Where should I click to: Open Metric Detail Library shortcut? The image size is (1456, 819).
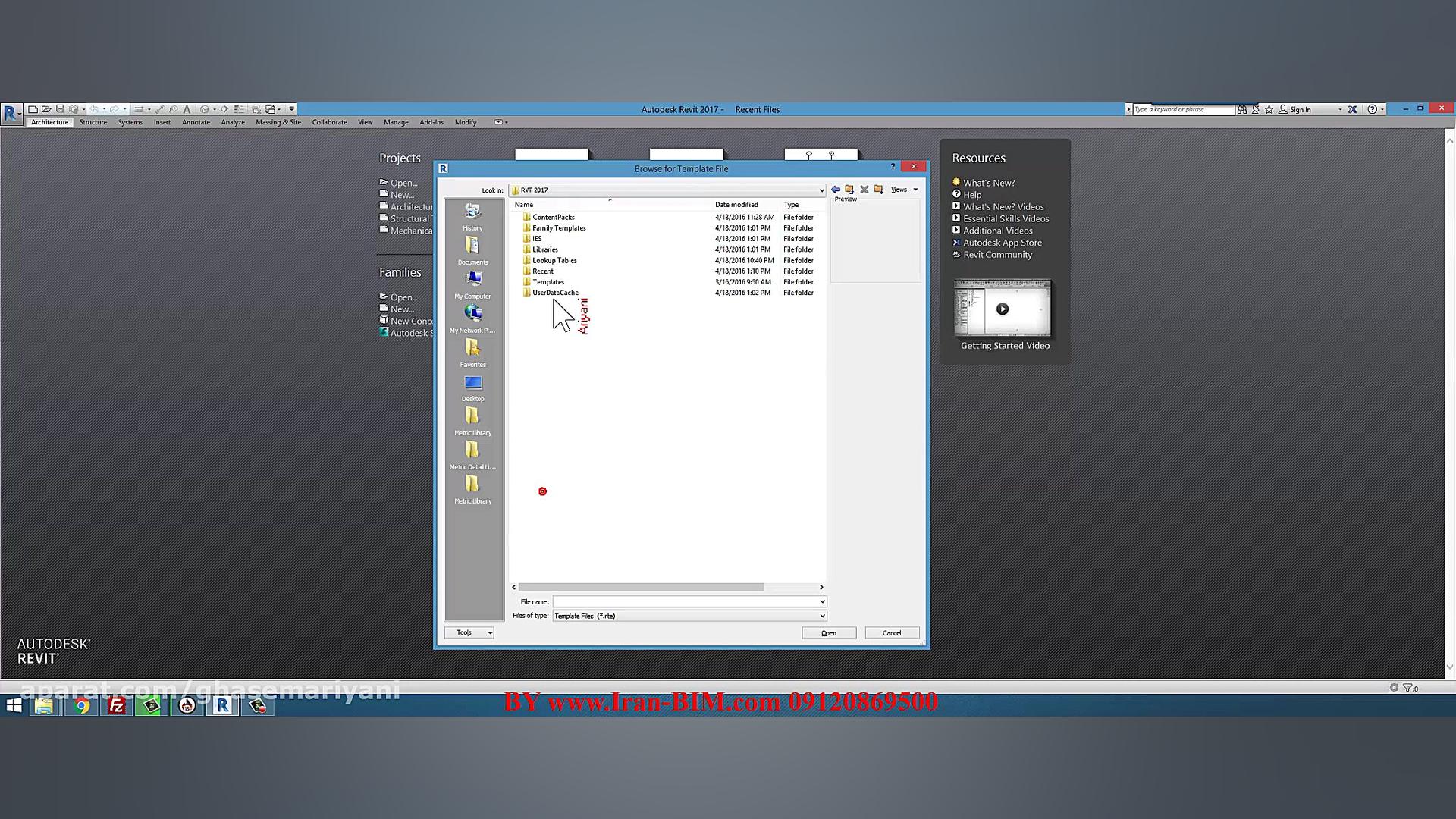pyautogui.click(x=472, y=456)
